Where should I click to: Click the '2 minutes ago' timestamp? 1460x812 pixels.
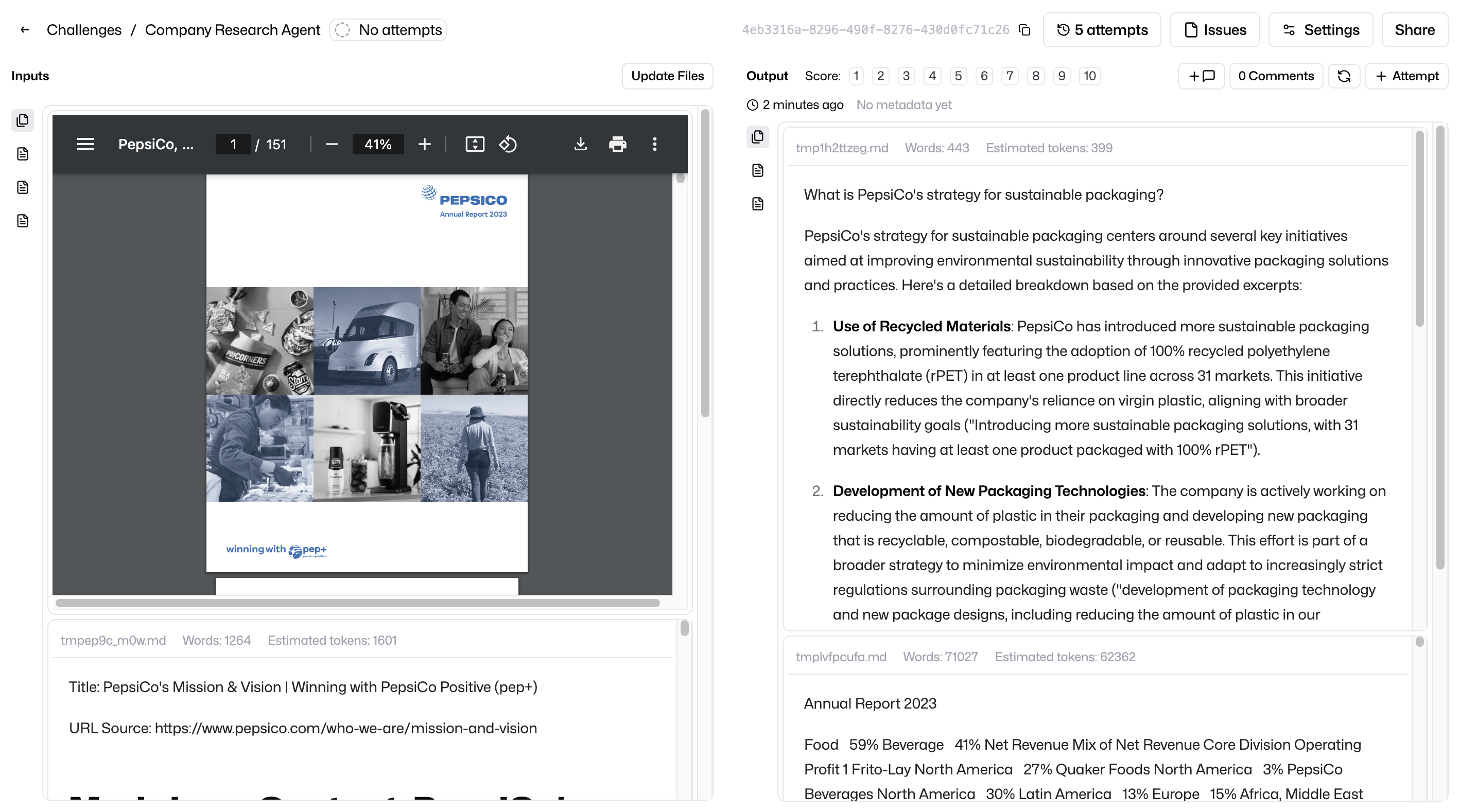[803, 105]
